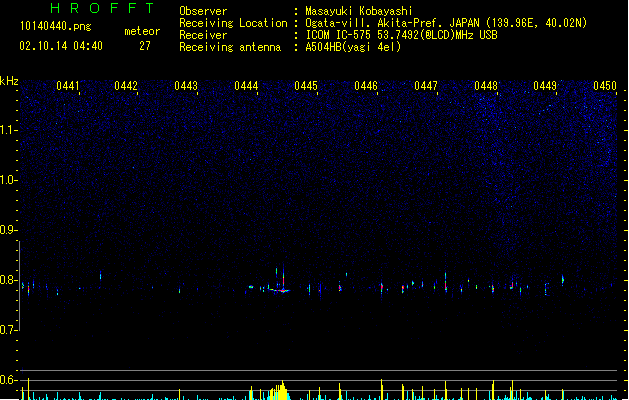The width and height of the screenshot is (629, 400).
Task: Click the kHz axis unit label
Action: click(9, 81)
